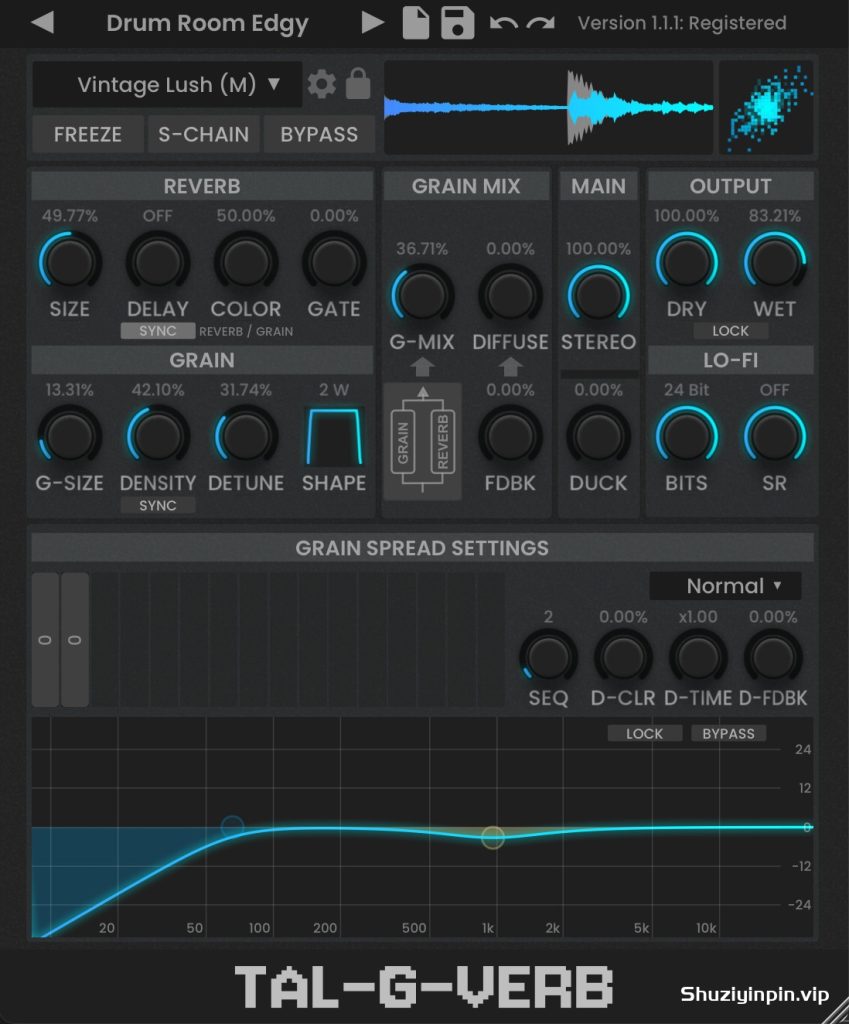Click the FDBK knob
Image resolution: width=849 pixels, height=1024 pixels.
tap(510, 436)
